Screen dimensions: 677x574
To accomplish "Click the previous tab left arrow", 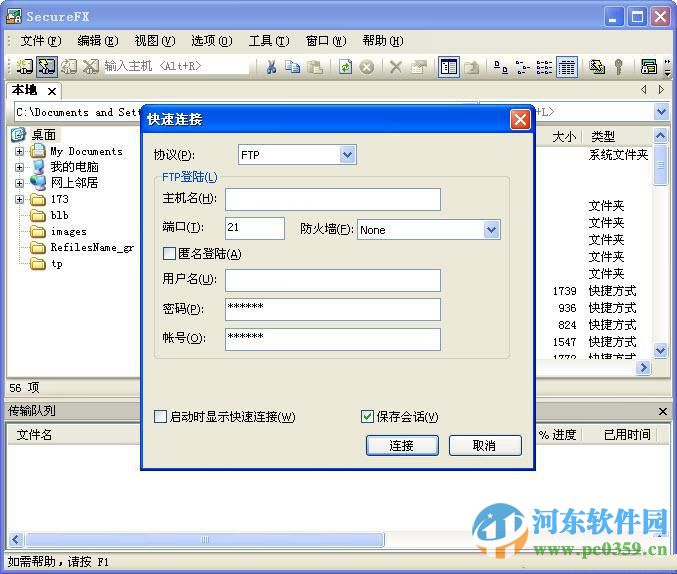I will [644, 90].
